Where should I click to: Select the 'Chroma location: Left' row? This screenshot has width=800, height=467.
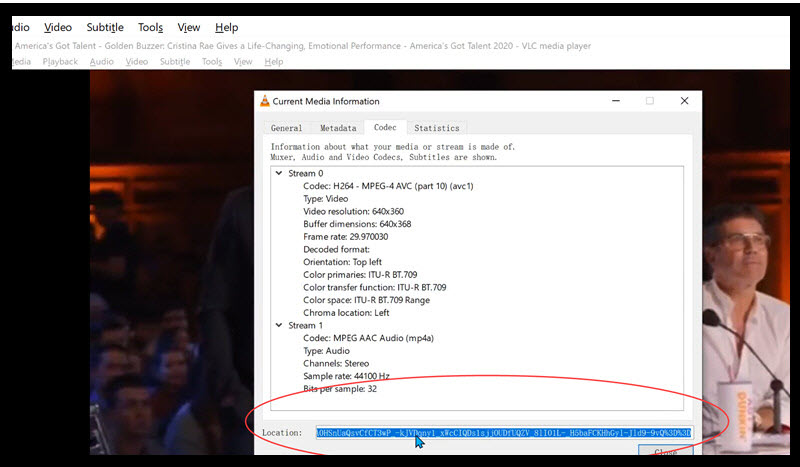346,313
